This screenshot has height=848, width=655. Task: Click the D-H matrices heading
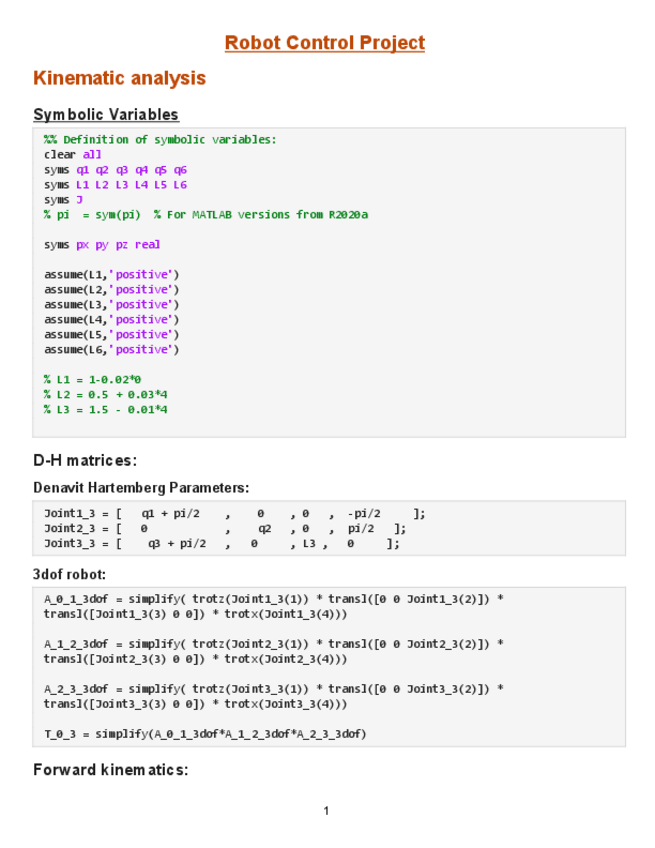[84, 461]
